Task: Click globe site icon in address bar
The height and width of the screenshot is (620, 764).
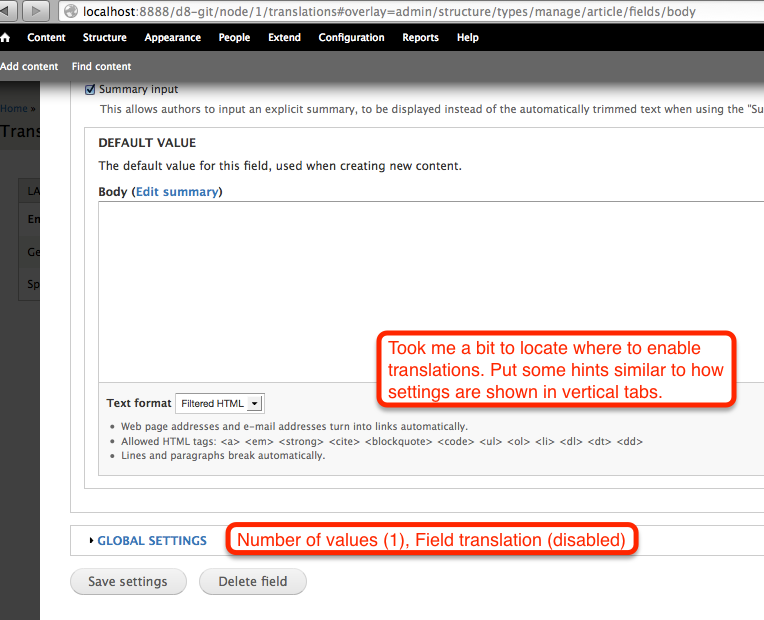Action: tap(71, 11)
